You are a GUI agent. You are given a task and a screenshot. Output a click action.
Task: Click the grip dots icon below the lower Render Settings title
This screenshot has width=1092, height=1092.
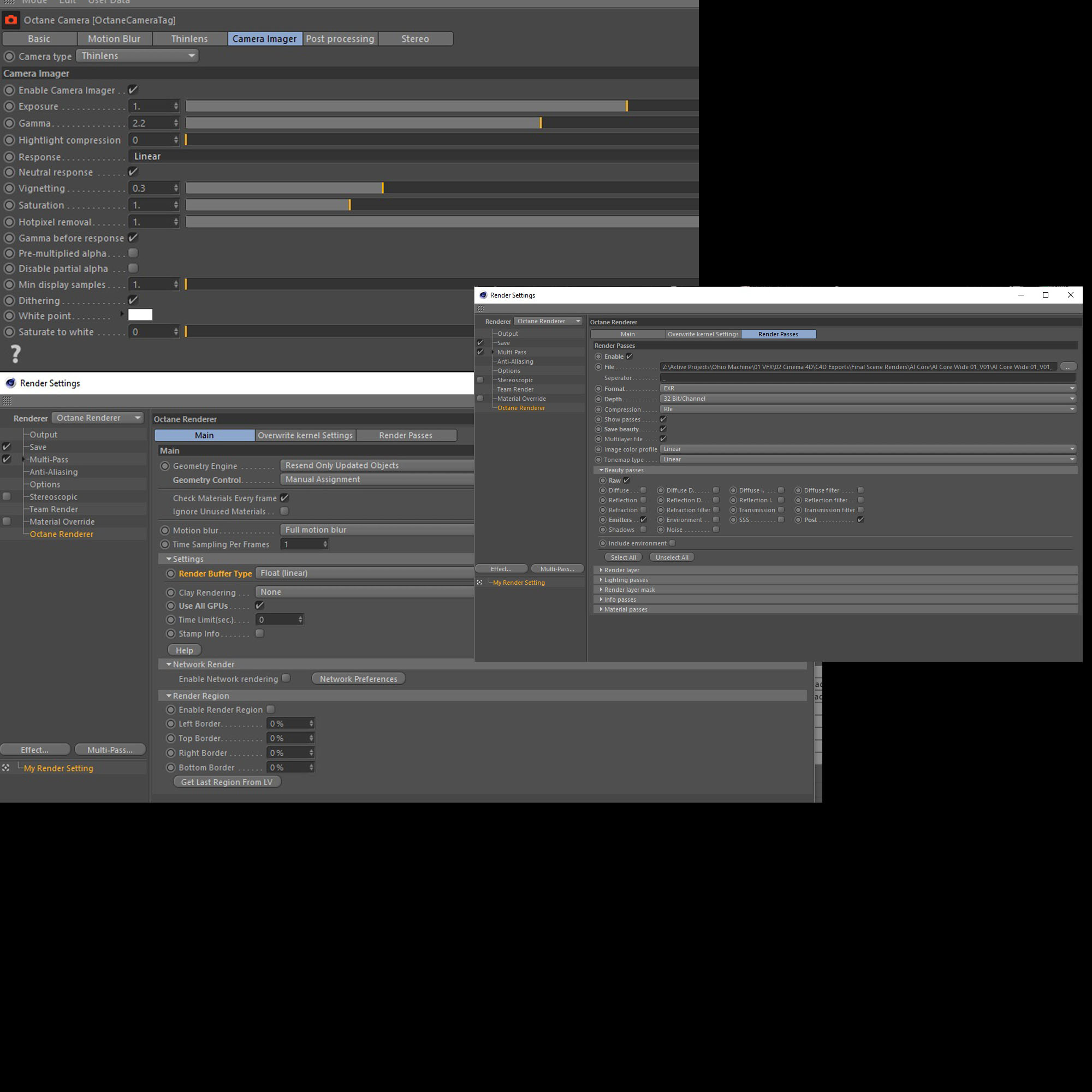coord(7,401)
